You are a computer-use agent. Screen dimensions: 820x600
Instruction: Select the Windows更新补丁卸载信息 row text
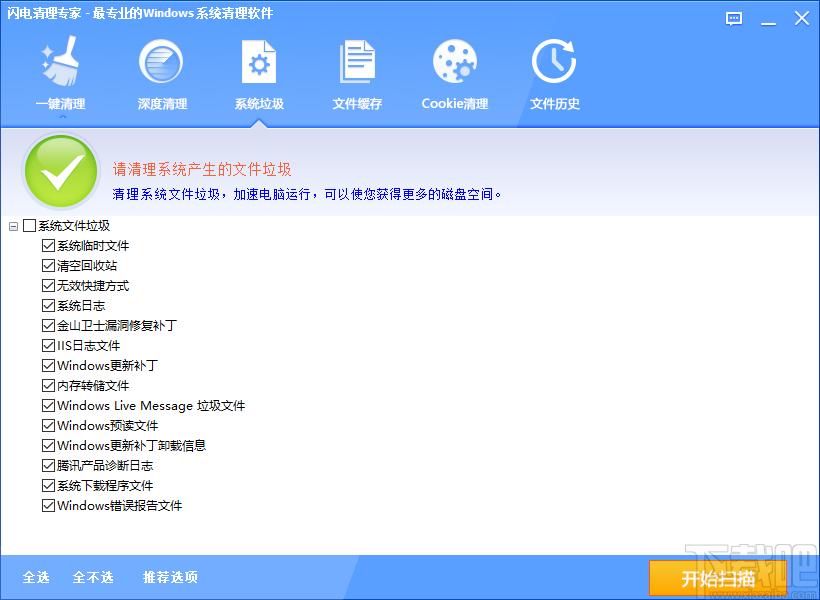coord(131,445)
